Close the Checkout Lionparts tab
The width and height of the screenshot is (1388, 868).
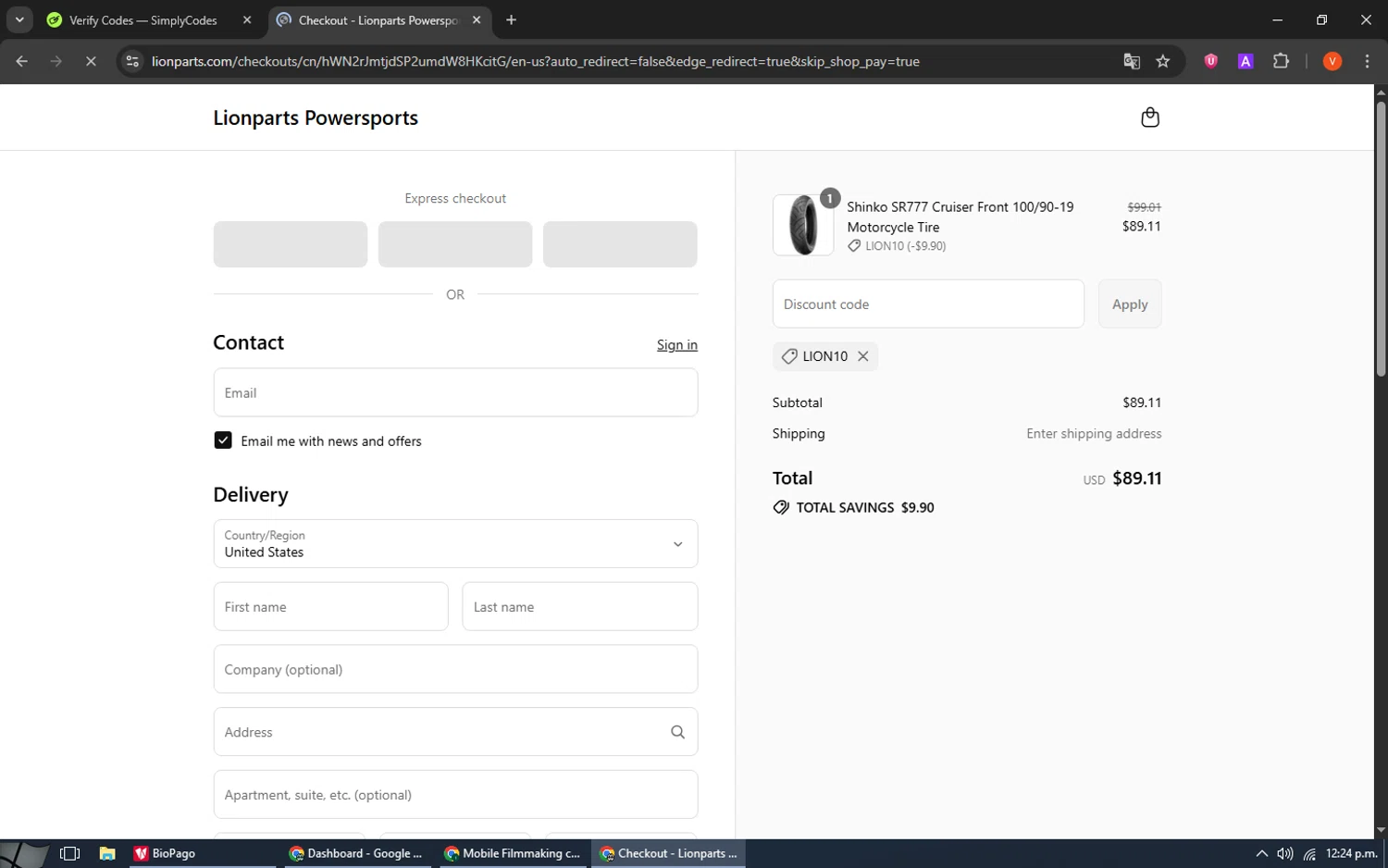(477, 19)
